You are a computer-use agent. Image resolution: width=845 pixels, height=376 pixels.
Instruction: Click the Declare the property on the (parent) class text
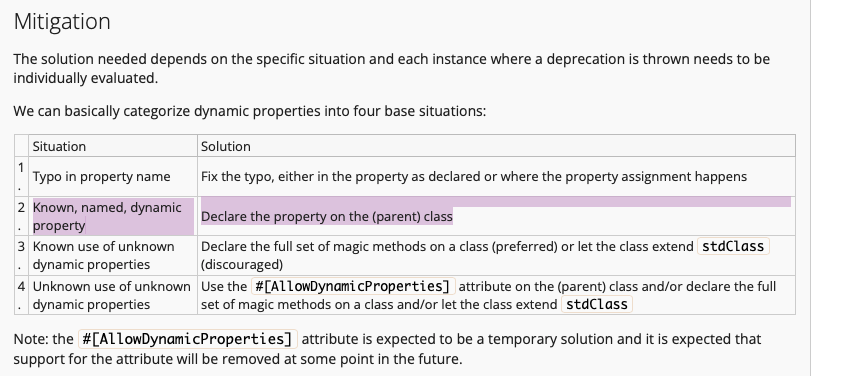(x=327, y=217)
